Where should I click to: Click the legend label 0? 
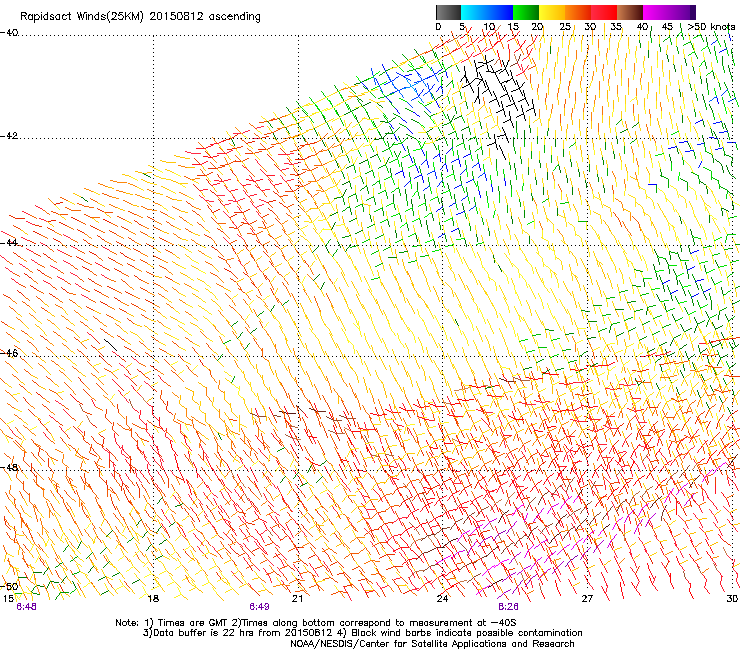click(x=438, y=27)
